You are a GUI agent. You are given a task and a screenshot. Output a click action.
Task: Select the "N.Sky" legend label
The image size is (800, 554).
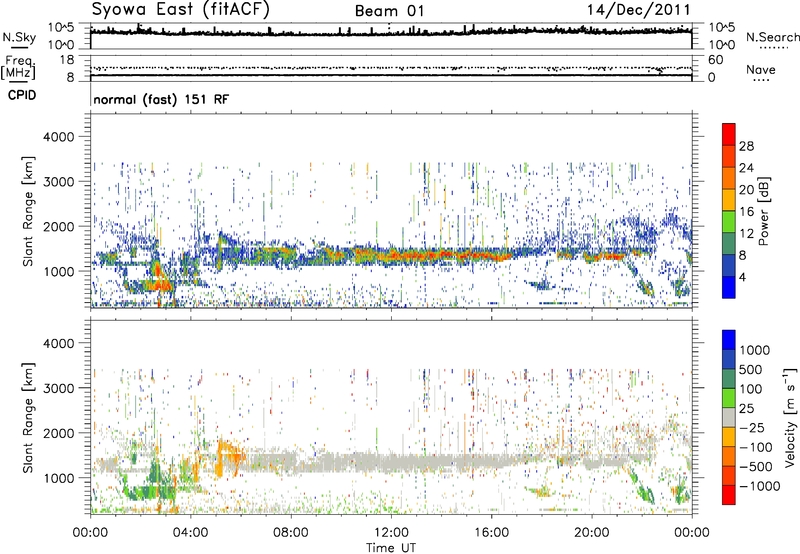coord(19,37)
